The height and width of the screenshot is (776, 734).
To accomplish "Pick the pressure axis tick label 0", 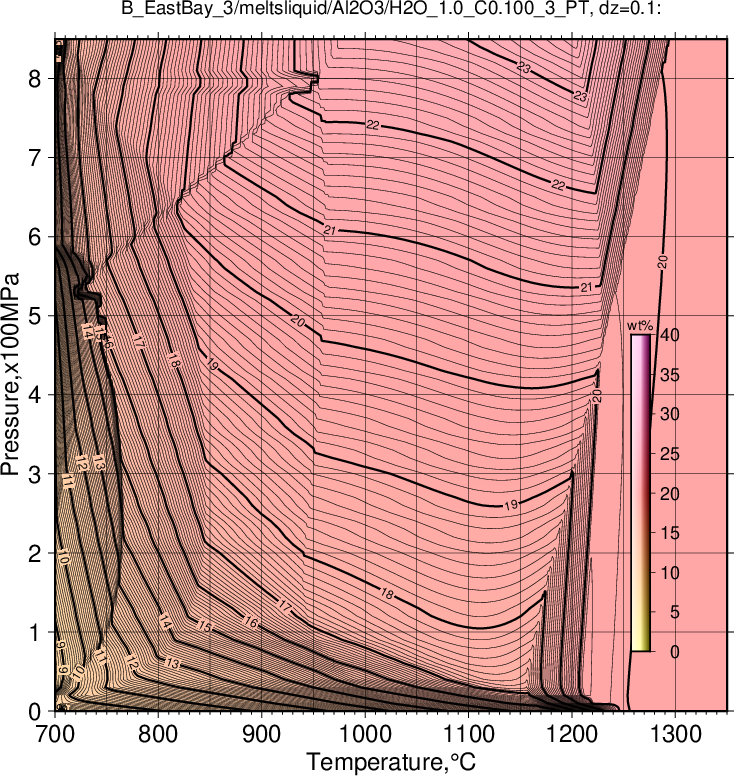I will click(34, 712).
